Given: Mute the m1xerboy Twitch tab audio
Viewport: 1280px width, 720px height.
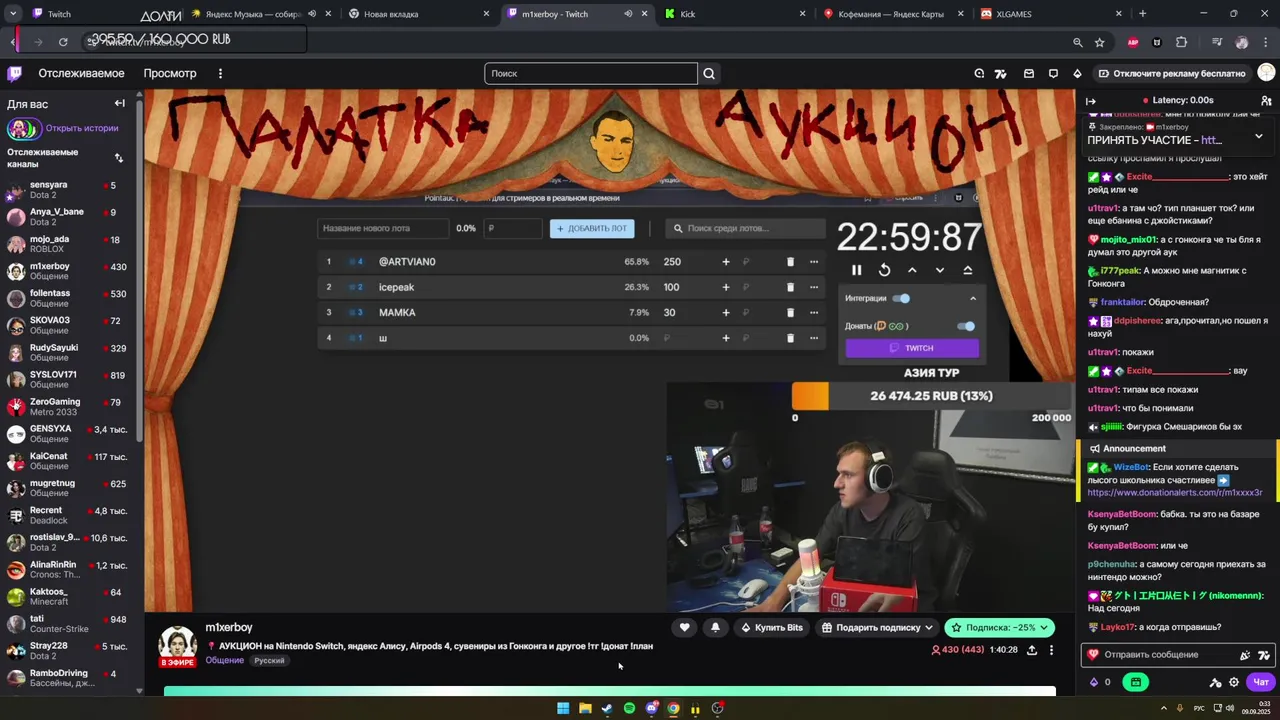Looking at the screenshot, I should point(628,14).
